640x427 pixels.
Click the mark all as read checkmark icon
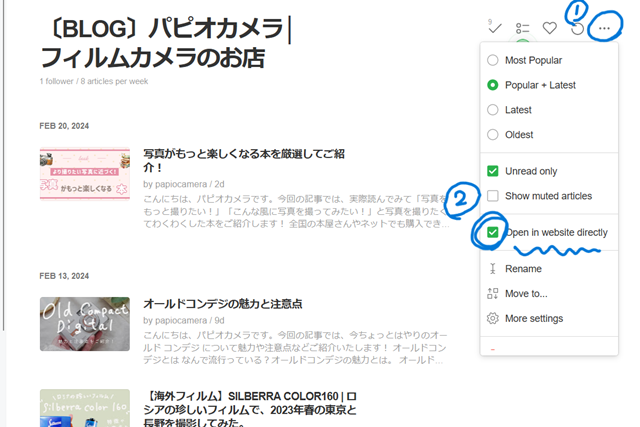495,27
